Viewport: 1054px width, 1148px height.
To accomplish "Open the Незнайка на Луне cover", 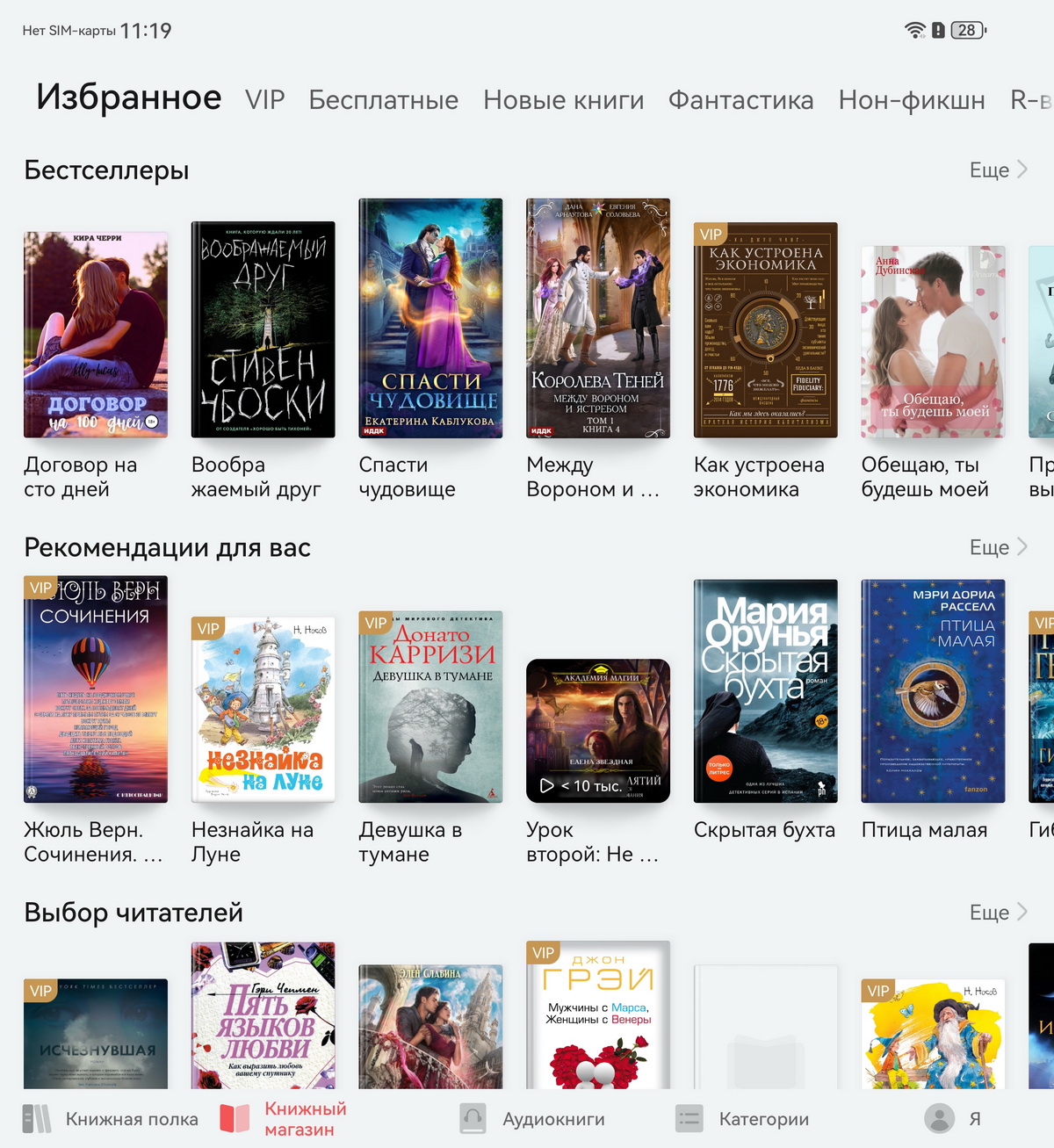I will click(x=263, y=710).
